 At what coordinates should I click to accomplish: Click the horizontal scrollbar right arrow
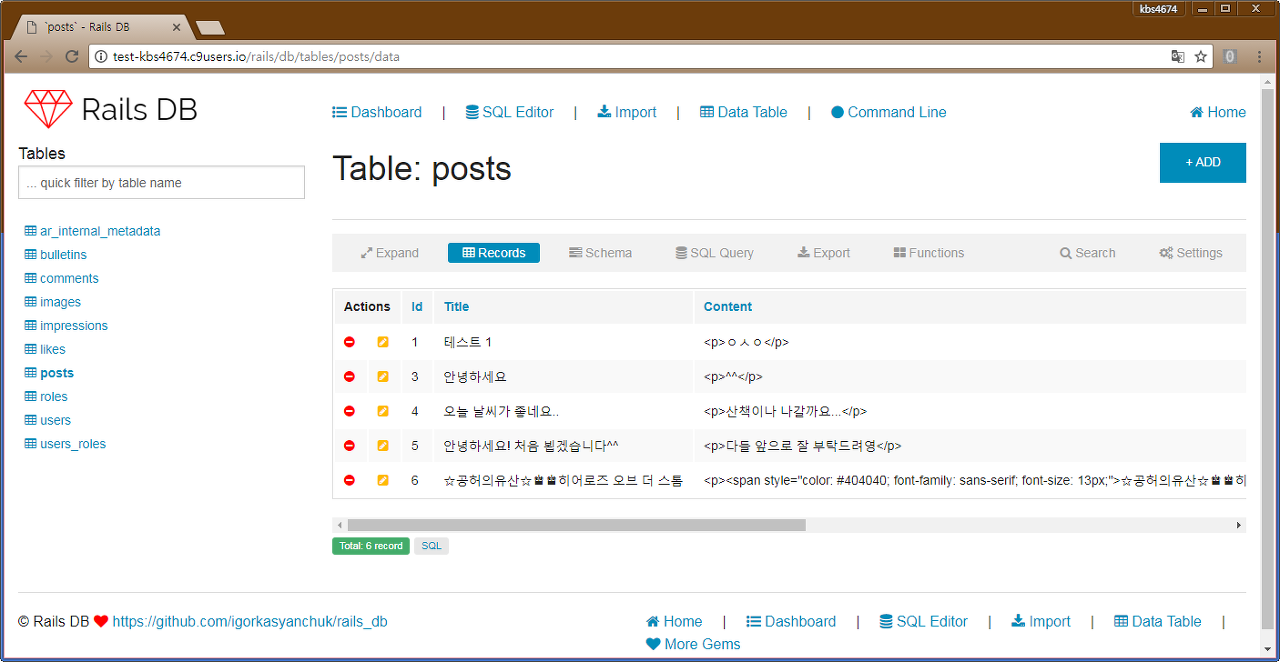[1239, 525]
